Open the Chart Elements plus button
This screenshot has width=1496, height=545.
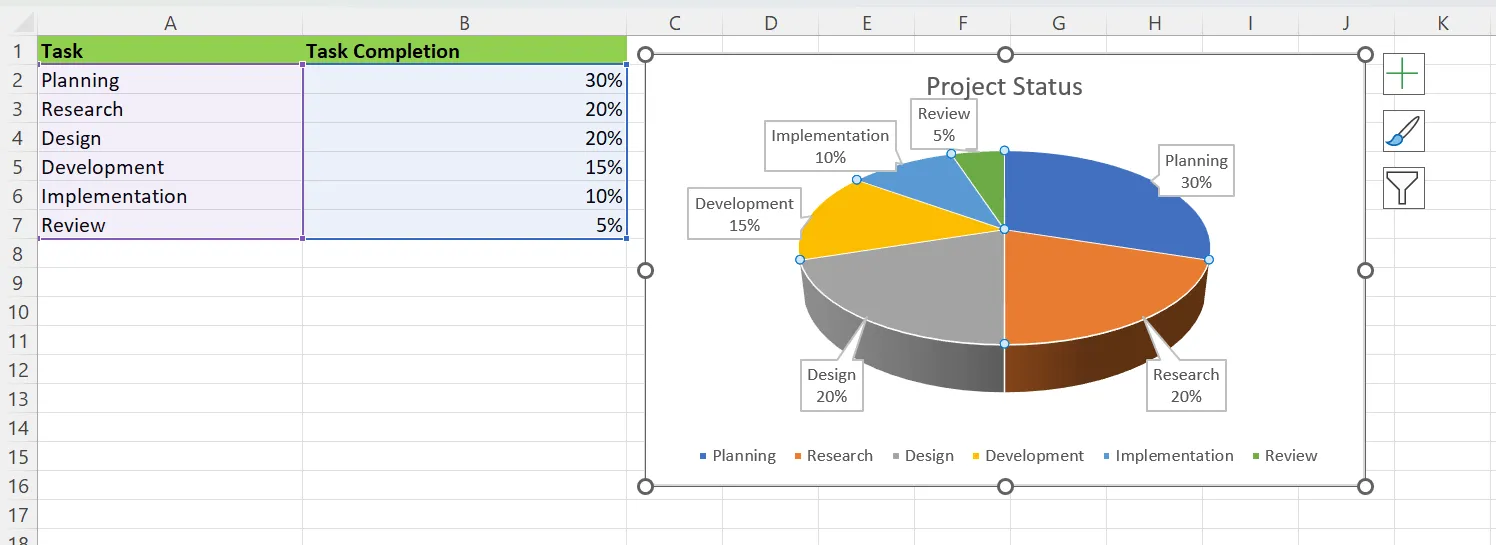[1403, 74]
